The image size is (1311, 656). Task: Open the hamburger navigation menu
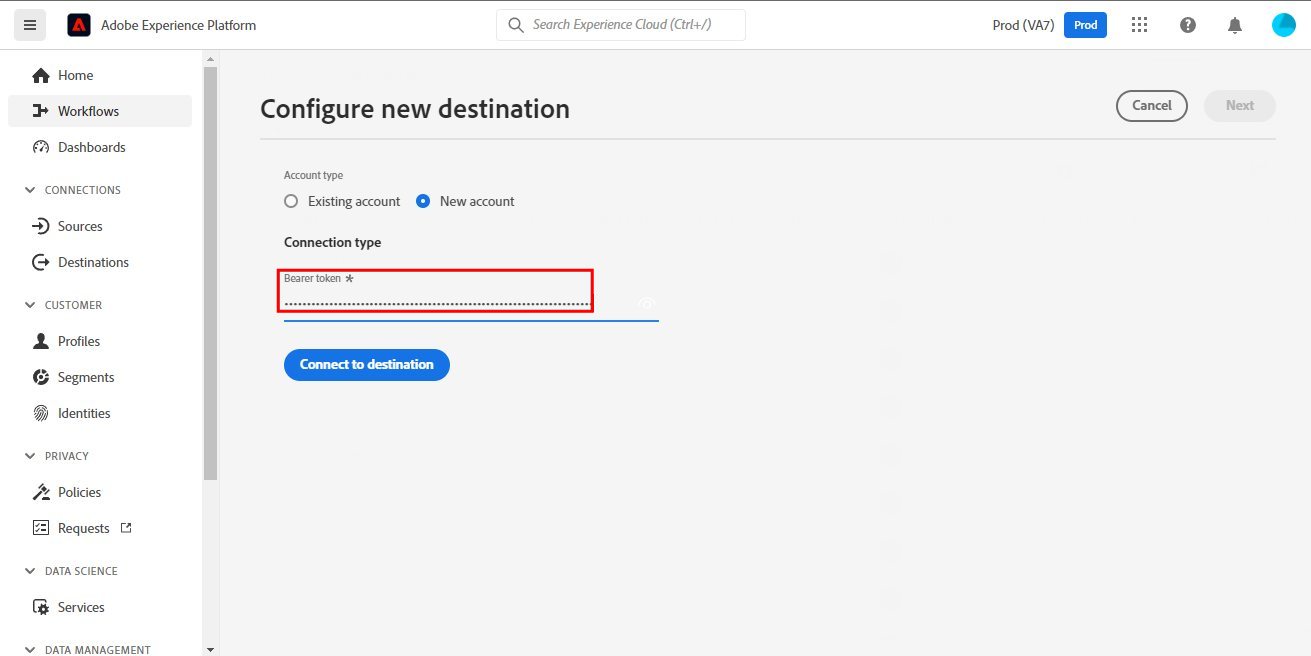pos(29,25)
